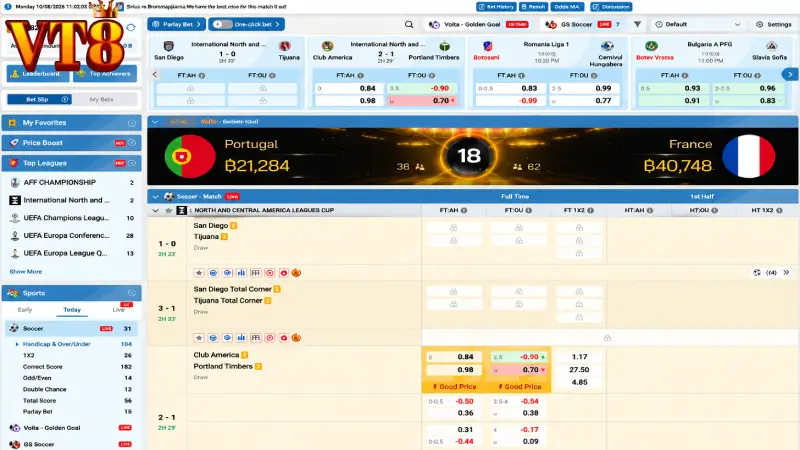Image resolution: width=800 pixels, height=450 pixels.
Task: Click the soccer ball markets icon beside (14)
Action: click(x=757, y=272)
